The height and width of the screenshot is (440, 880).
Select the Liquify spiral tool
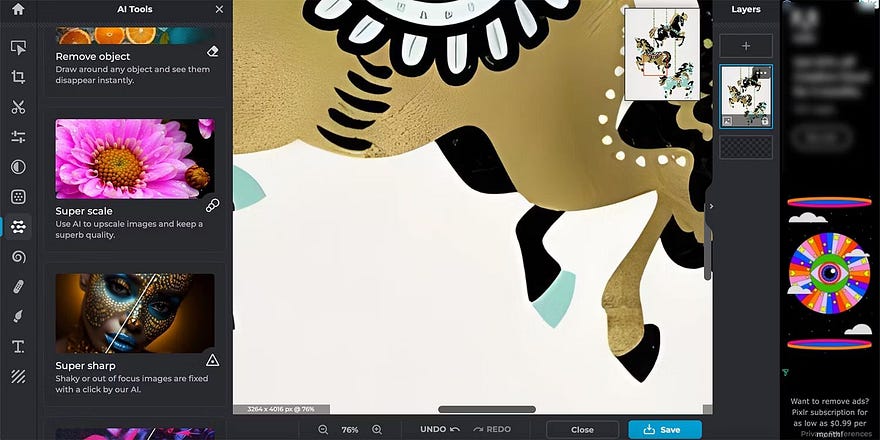click(18, 257)
